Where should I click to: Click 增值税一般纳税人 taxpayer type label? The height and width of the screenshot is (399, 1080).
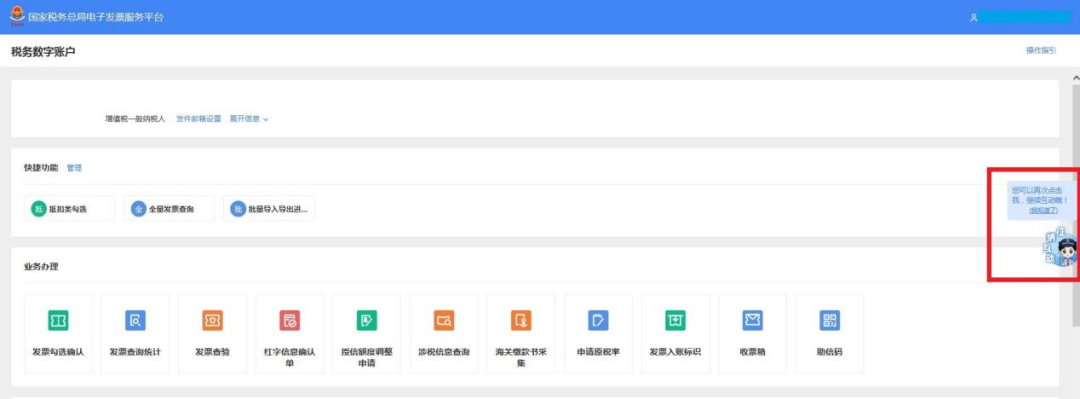tap(135, 119)
